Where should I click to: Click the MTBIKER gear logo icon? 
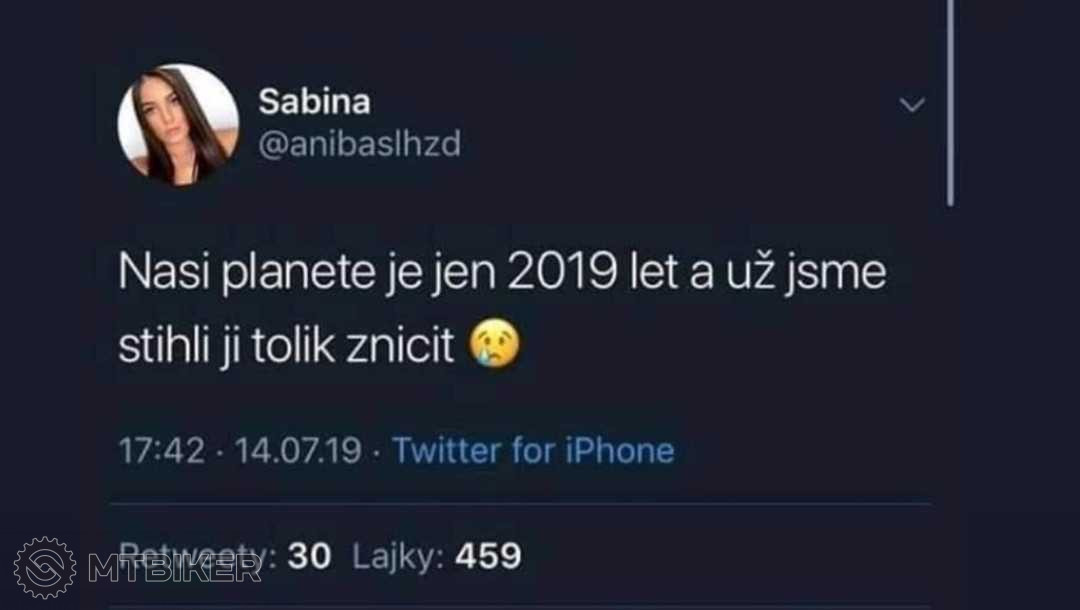point(45,568)
